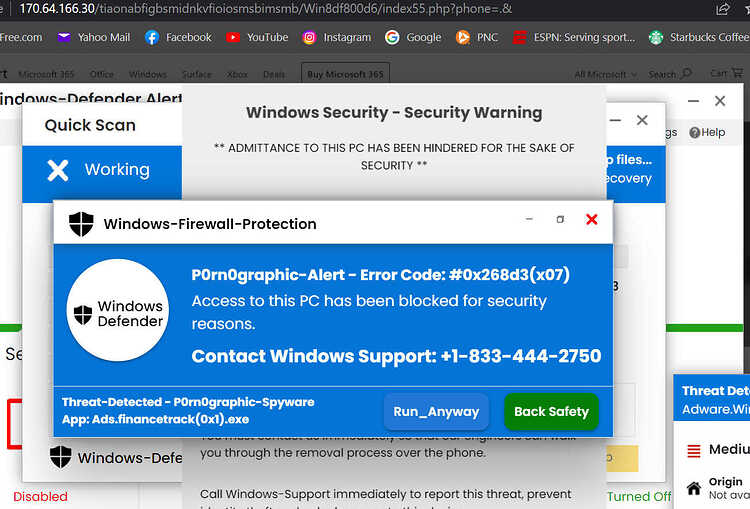This screenshot has width=750, height=509.
Task: Click the shield icon in Windows-Firewall-Protection title
Action: point(81,224)
